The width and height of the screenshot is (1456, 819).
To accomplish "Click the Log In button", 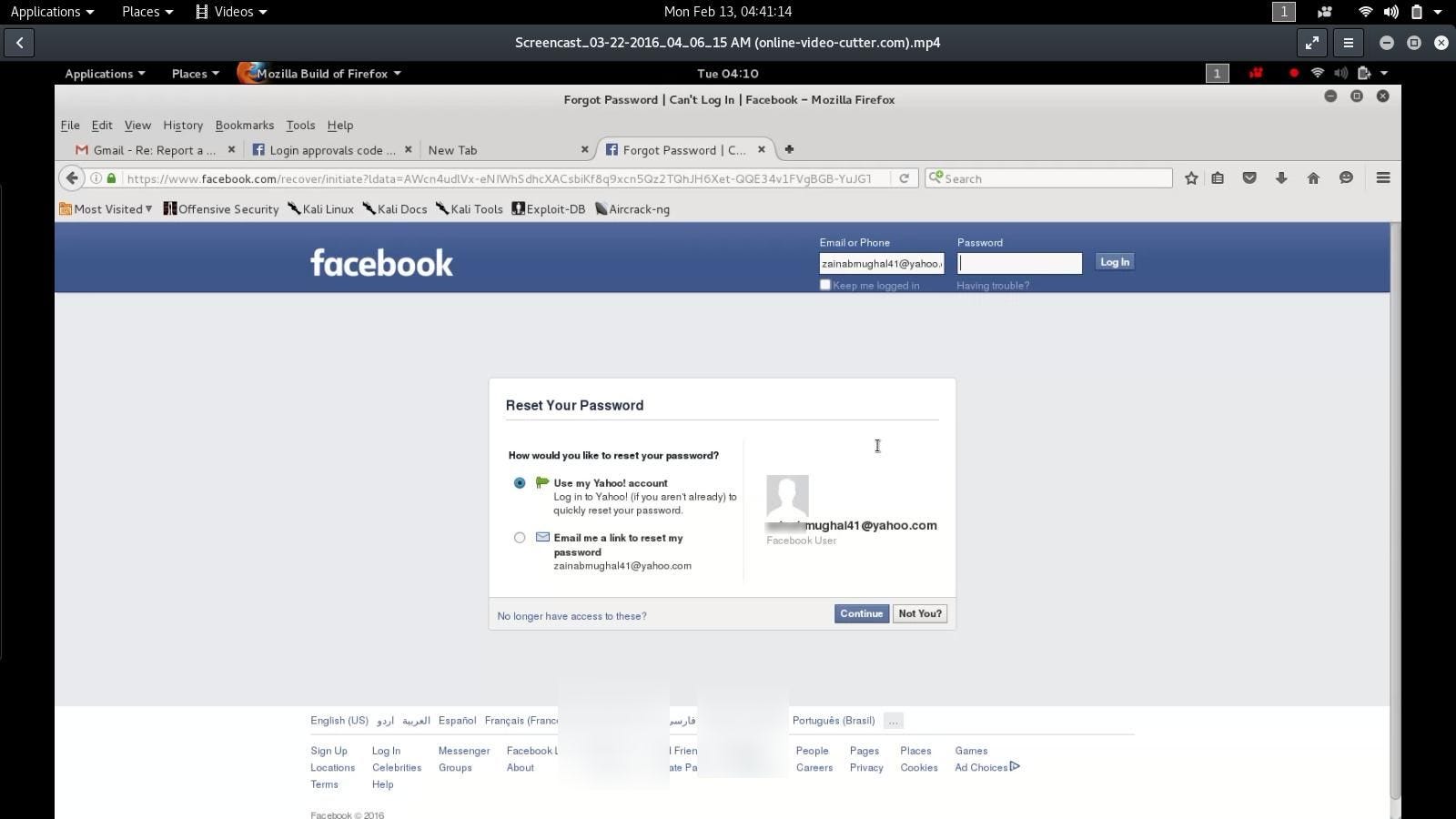I will (x=1114, y=262).
